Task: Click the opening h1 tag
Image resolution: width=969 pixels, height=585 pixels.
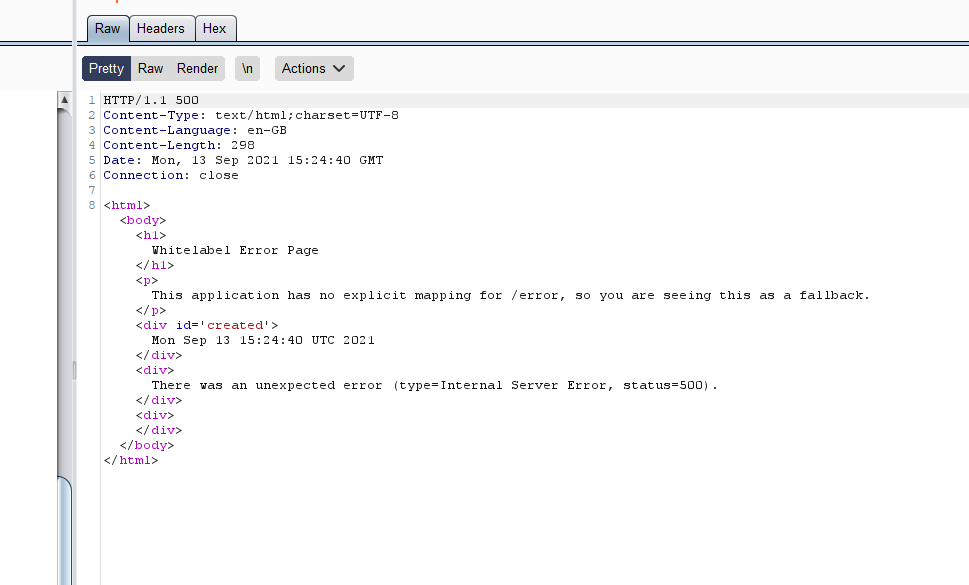Action: [151, 235]
